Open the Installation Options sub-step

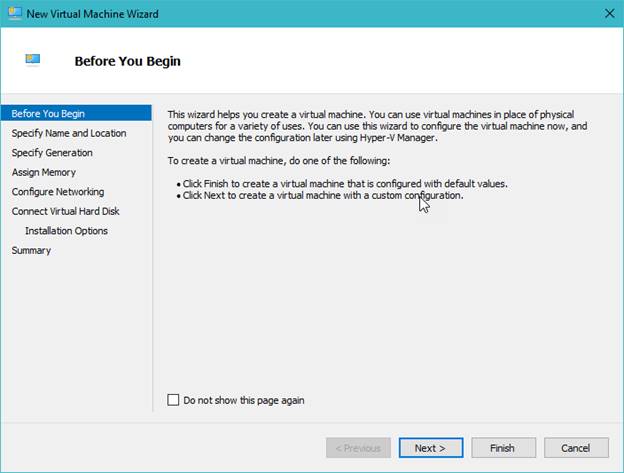[x=66, y=231]
